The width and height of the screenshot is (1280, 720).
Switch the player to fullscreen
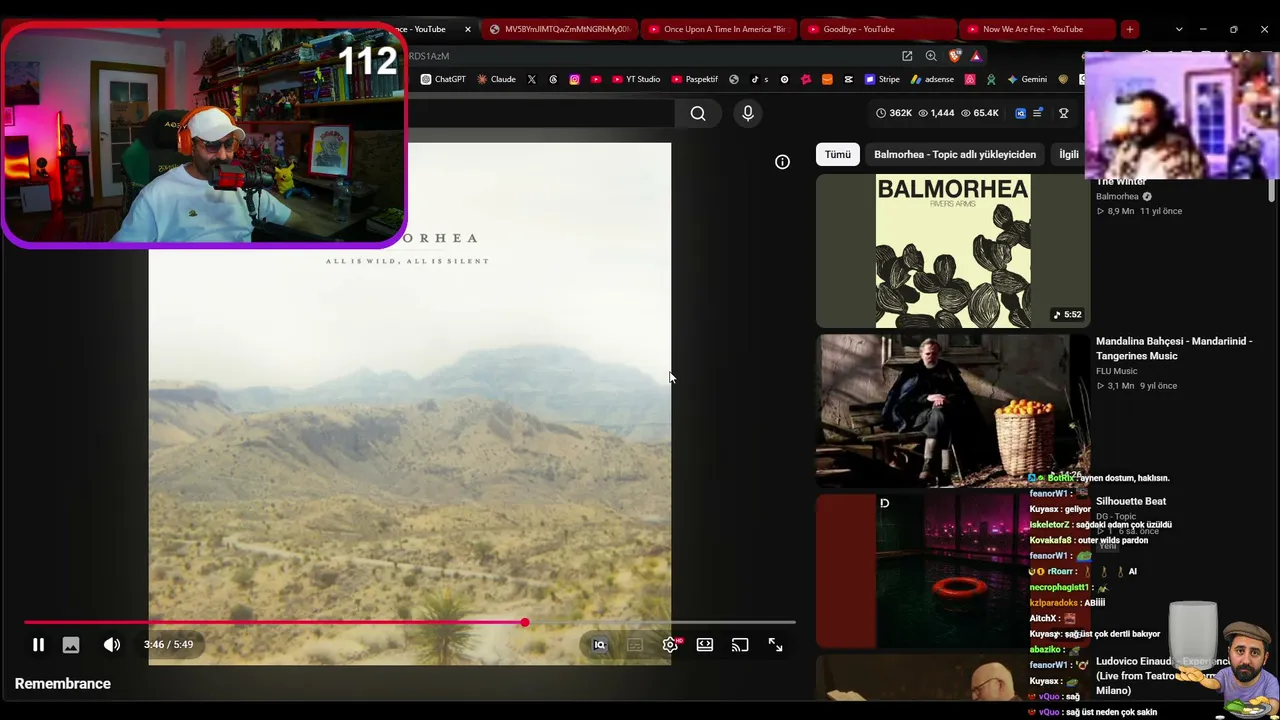[x=775, y=645]
